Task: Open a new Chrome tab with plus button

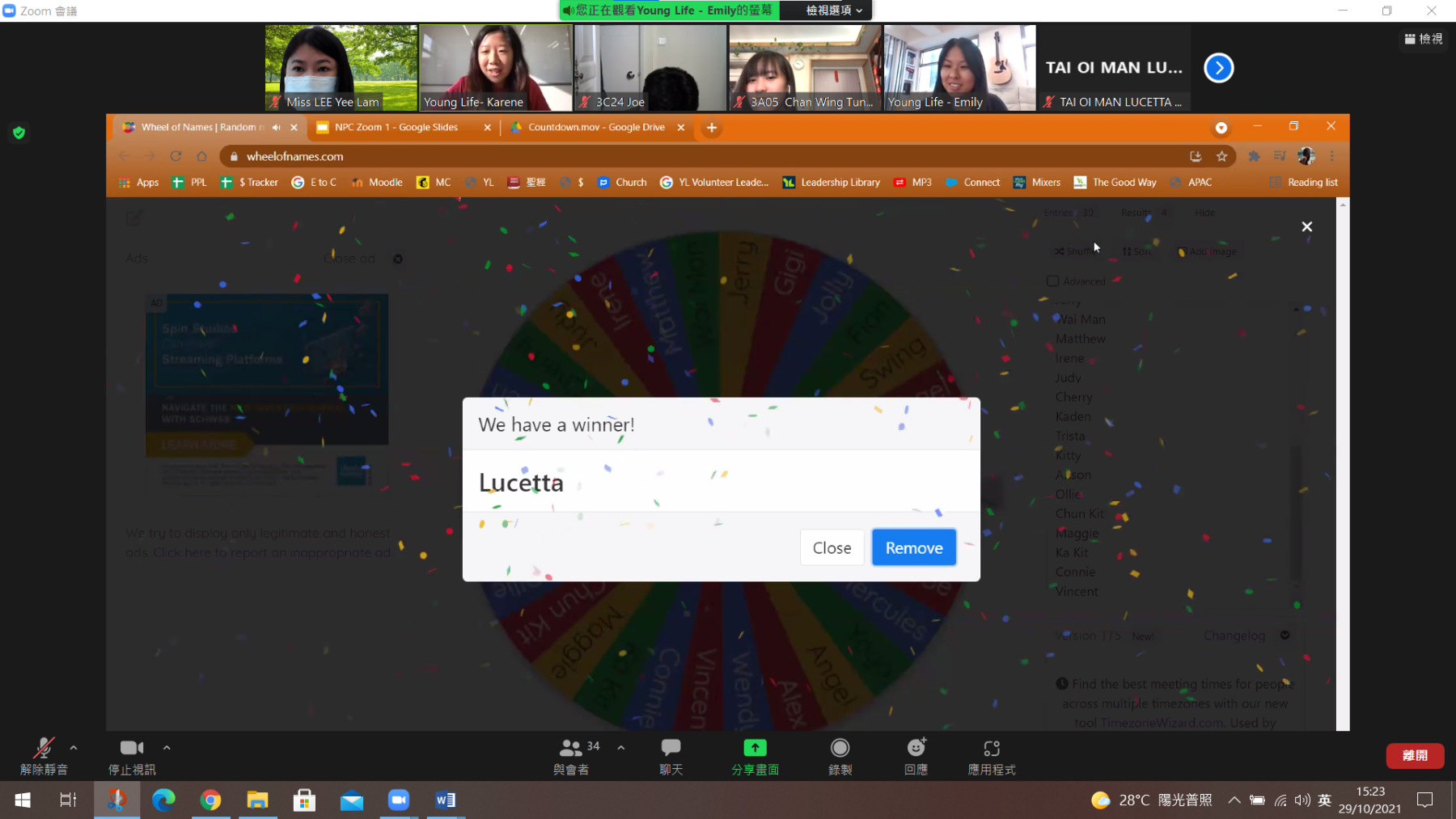Action: [712, 128]
